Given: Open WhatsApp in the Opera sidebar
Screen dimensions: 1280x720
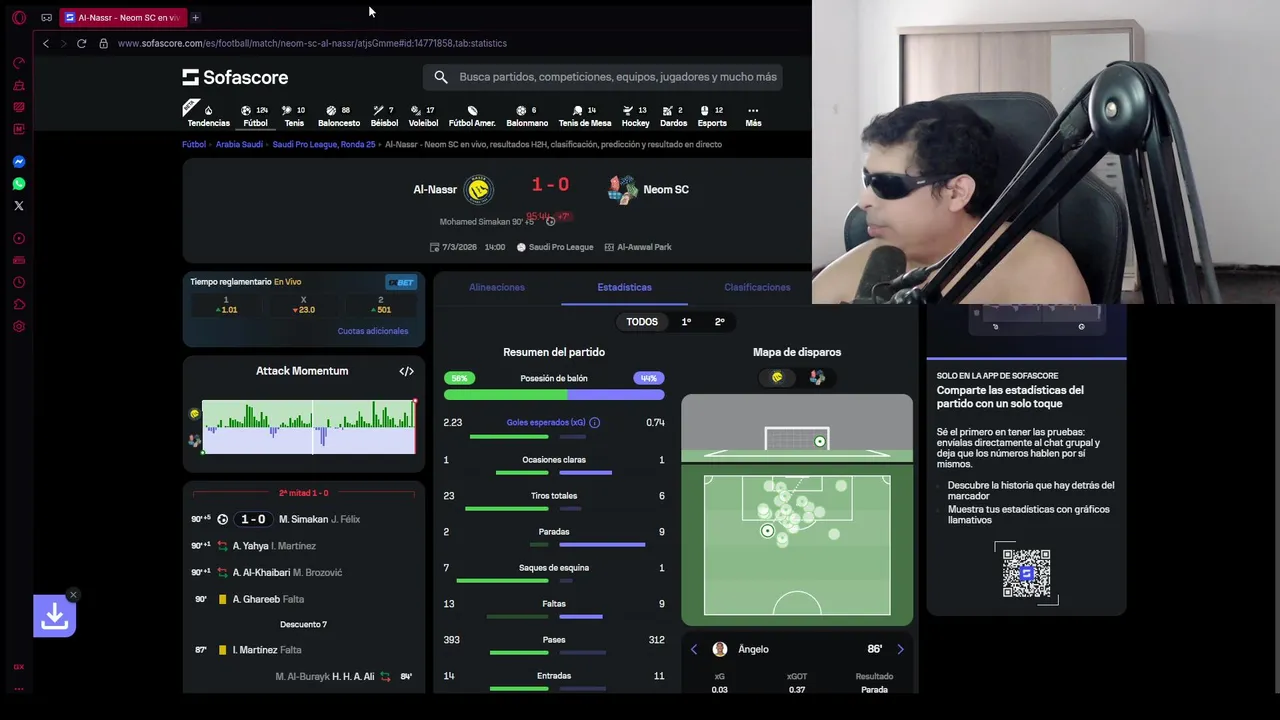Looking at the screenshot, I should pyautogui.click(x=19, y=183).
